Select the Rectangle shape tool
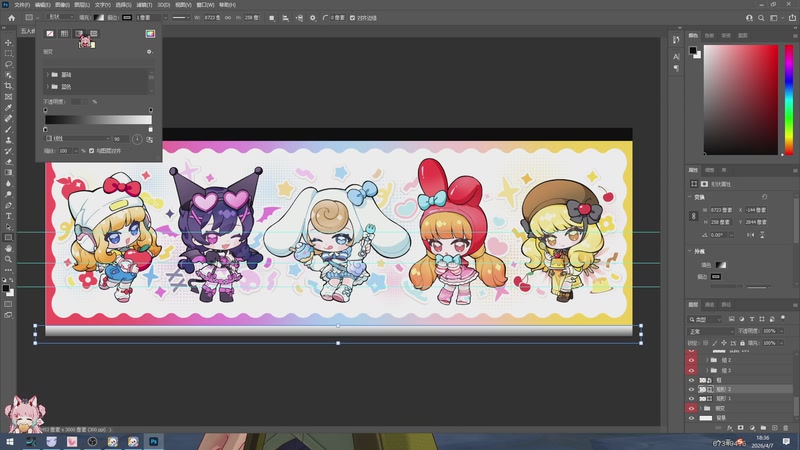The height and width of the screenshot is (450, 800). point(8,237)
